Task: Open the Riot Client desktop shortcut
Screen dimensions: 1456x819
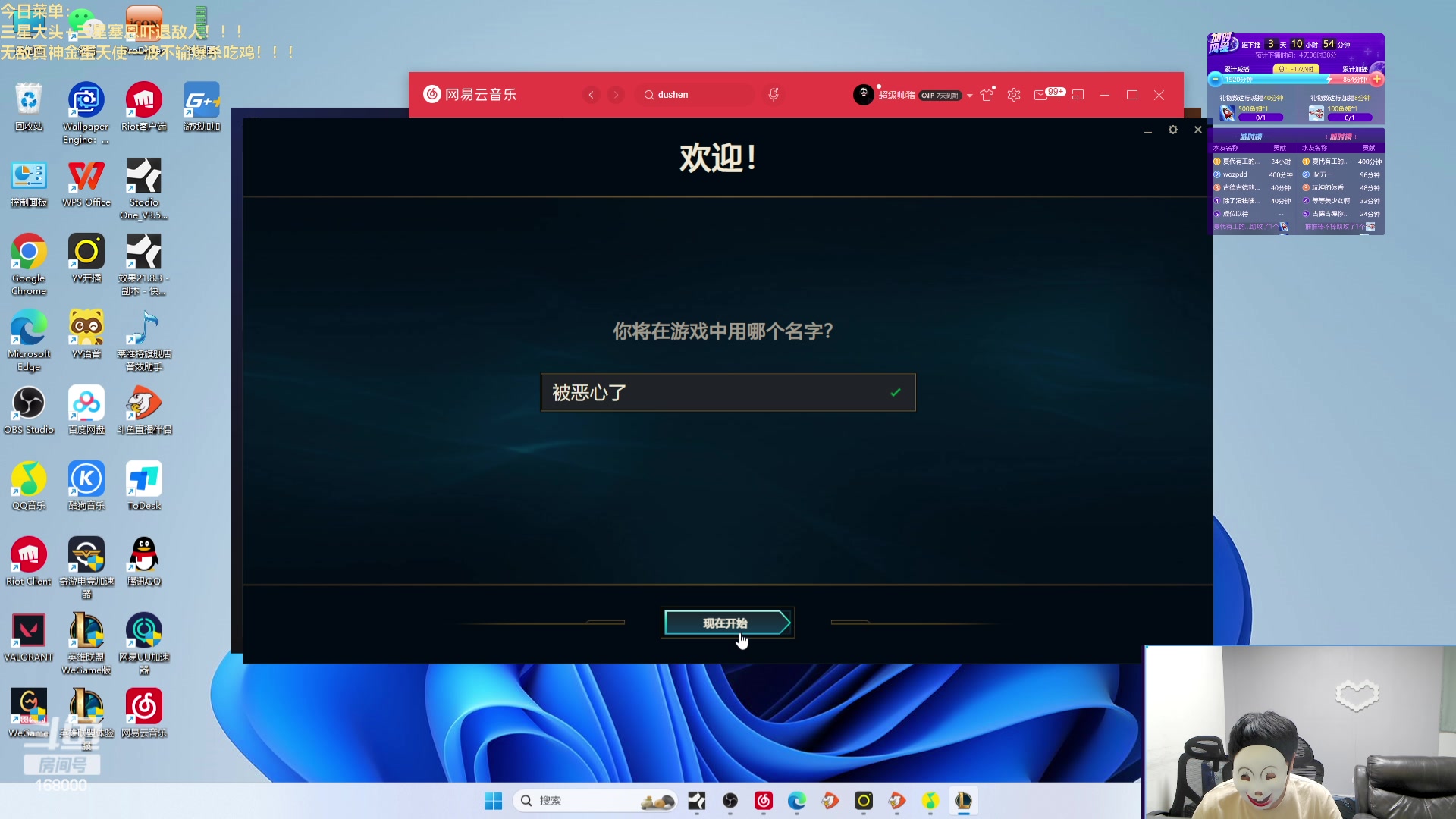Action: [29, 562]
